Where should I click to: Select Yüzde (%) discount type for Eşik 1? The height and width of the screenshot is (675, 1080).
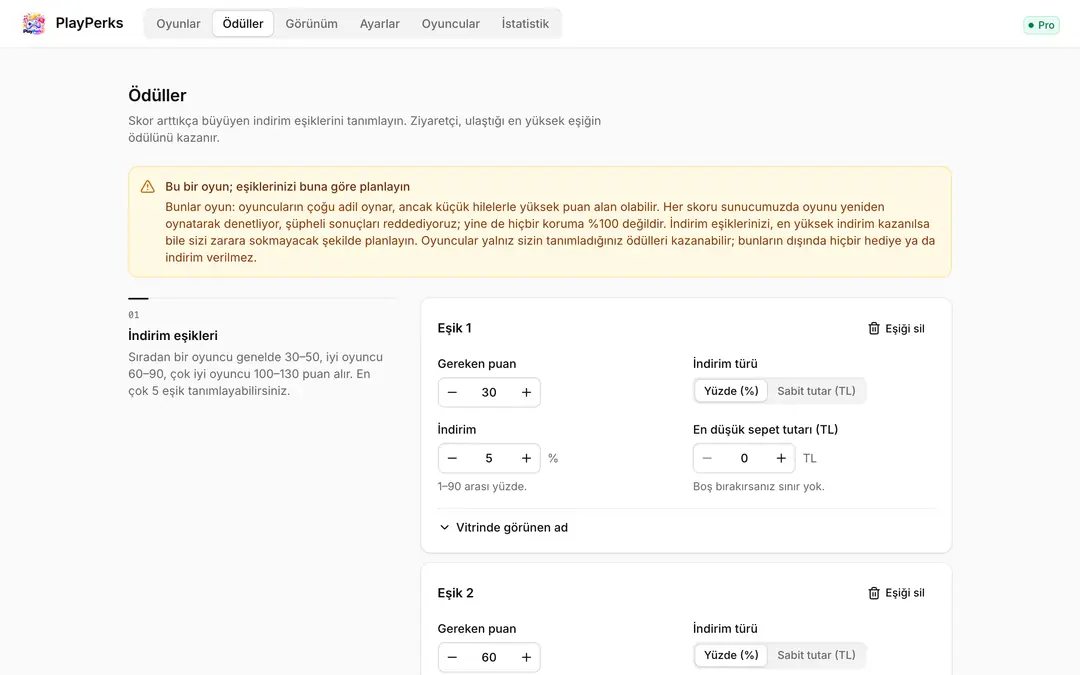pyautogui.click(x=731, y=391)
